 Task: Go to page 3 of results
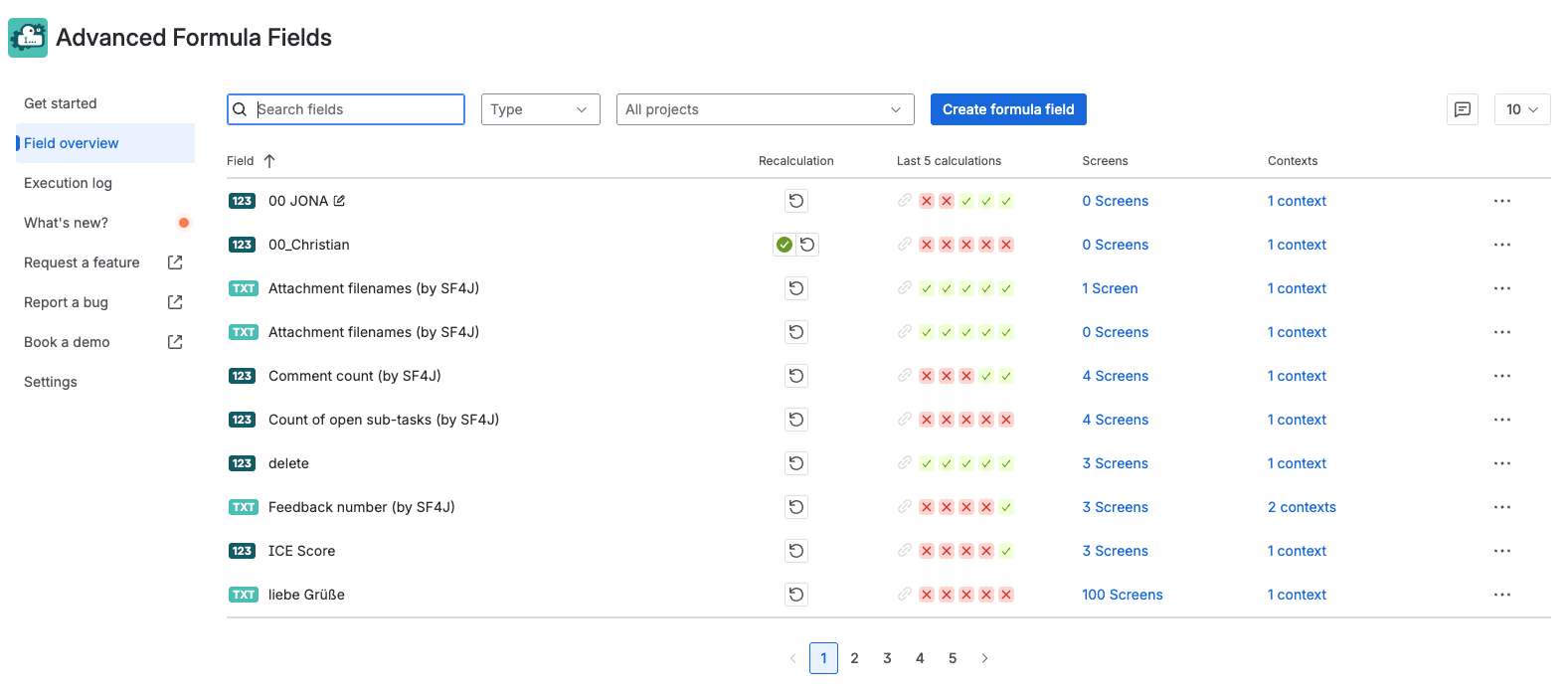tap(887, 658)
